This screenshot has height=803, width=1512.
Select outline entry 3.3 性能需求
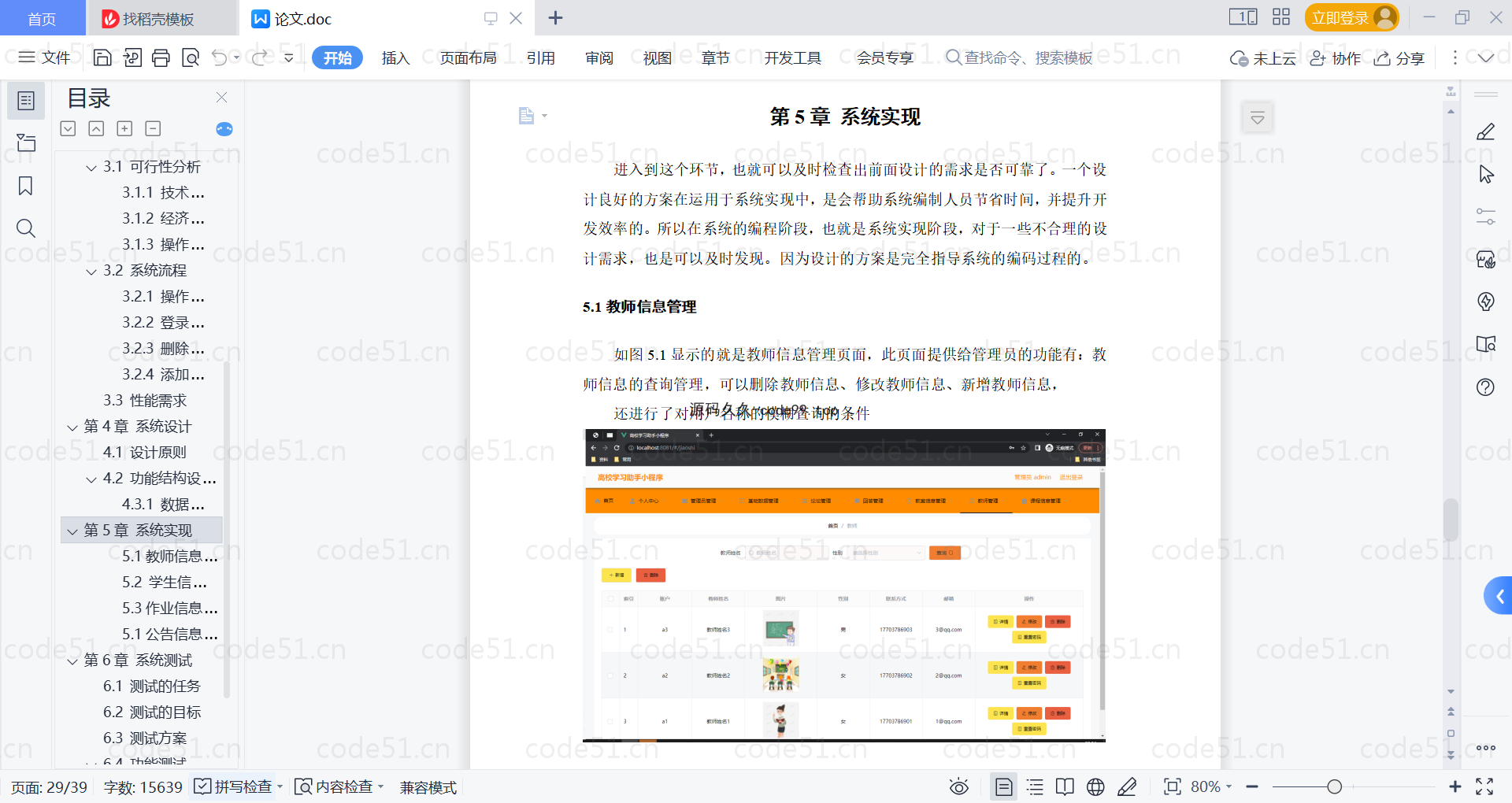(145, 400)
